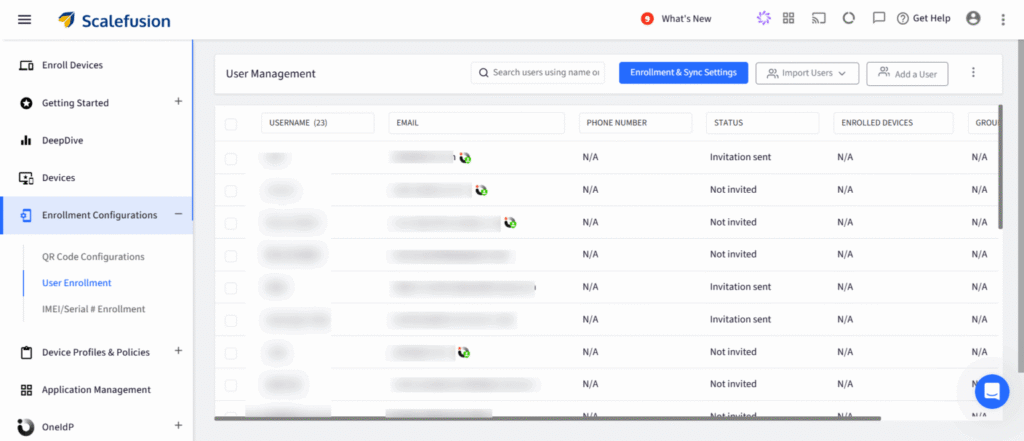Click the vertical dots menu in User Management

(x=973, y=73)
